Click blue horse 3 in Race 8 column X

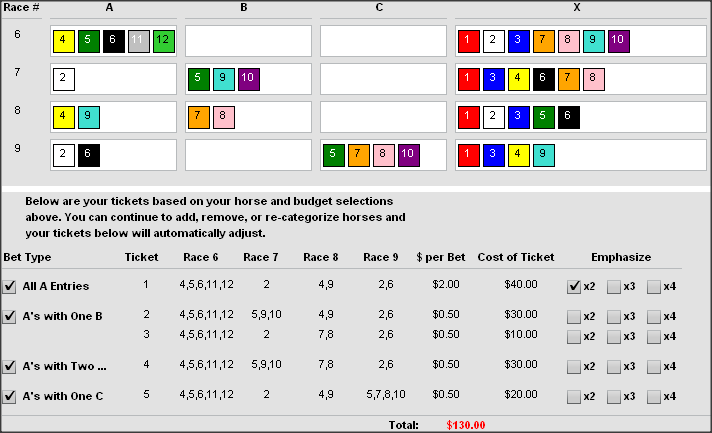pos(518,117)
